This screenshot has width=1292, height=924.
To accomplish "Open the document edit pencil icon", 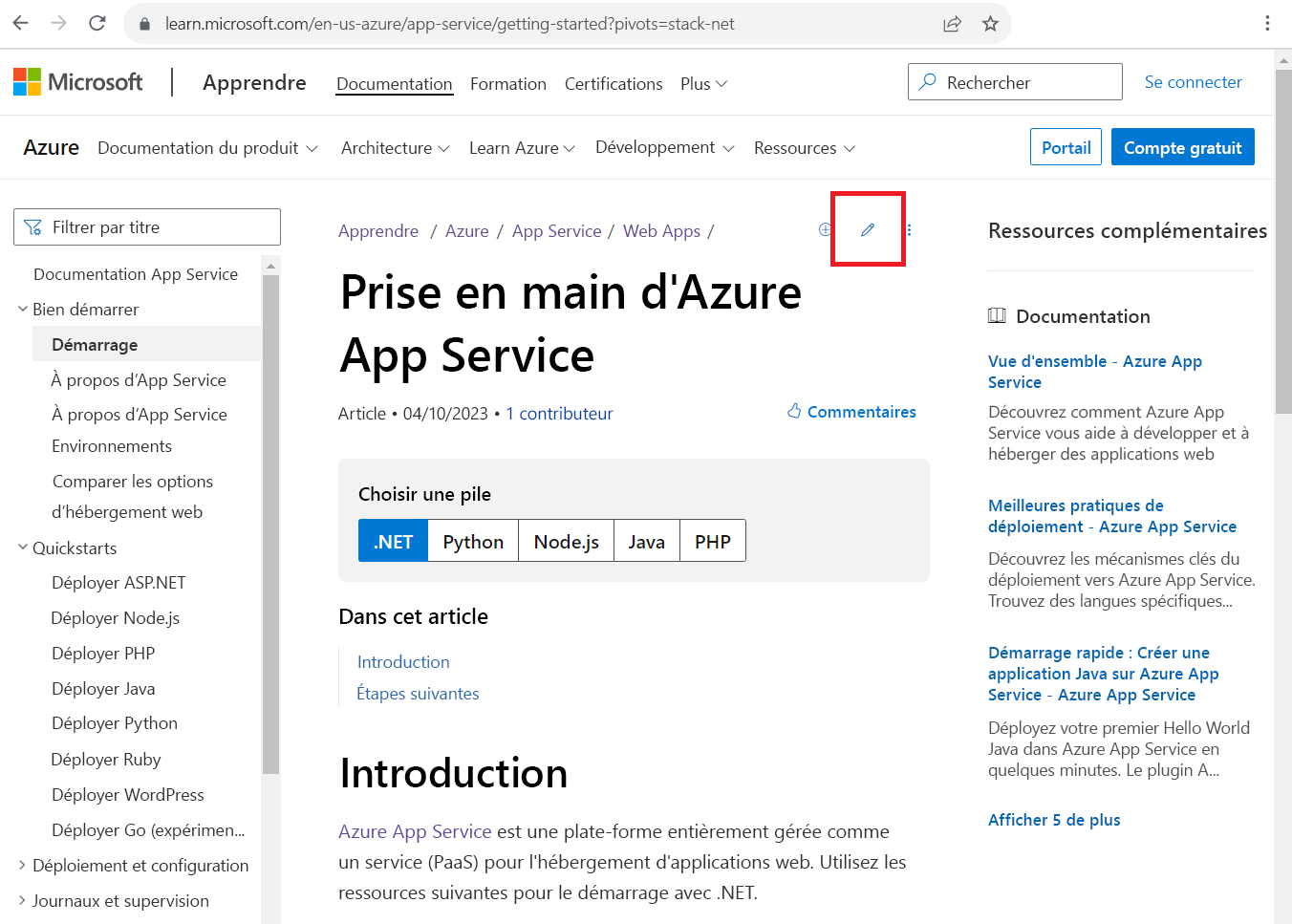I will click(x=867, y=228).
